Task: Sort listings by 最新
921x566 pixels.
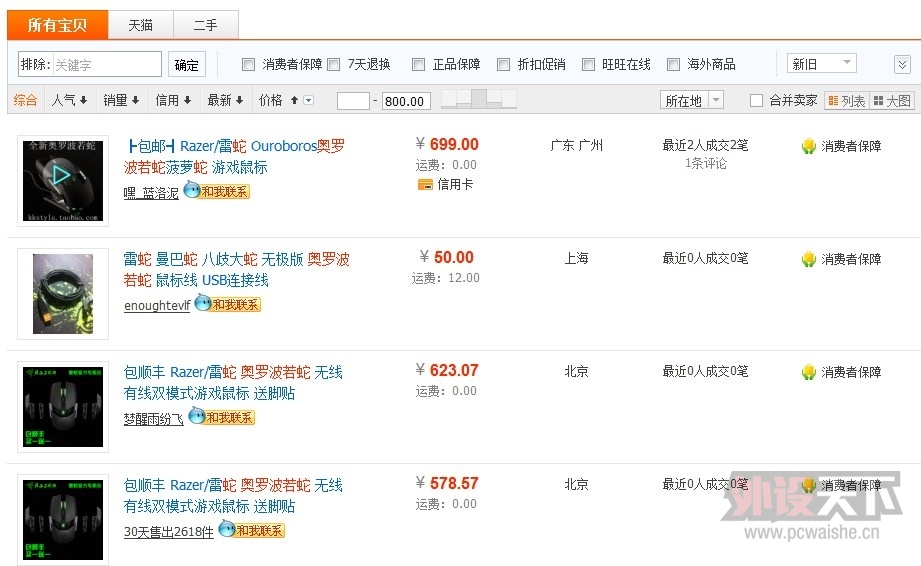Action: (226, 100)
